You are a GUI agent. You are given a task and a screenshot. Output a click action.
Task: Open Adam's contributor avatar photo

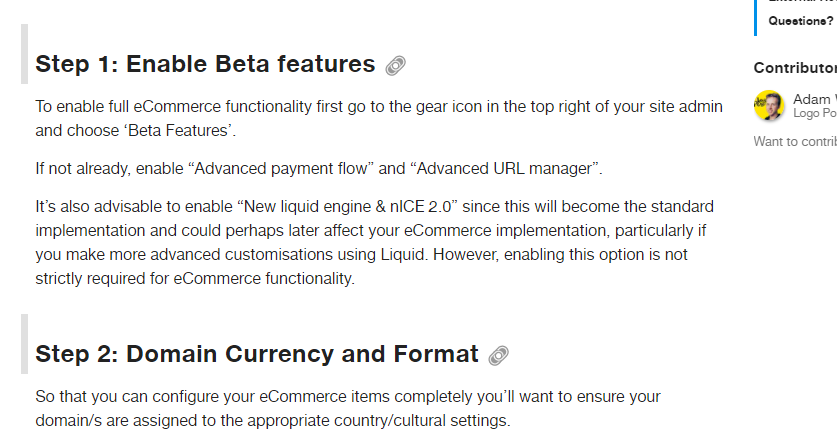pyautogui.click(x=769, y=105)
